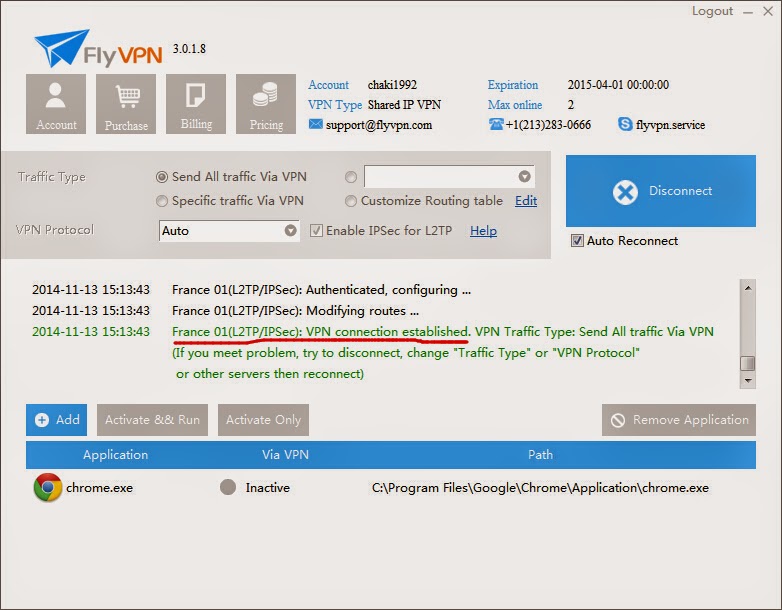Image resolution: width=782 pixels, height=610 pixels.
Task: Click Logout at the top right
Action: (712, 11)
